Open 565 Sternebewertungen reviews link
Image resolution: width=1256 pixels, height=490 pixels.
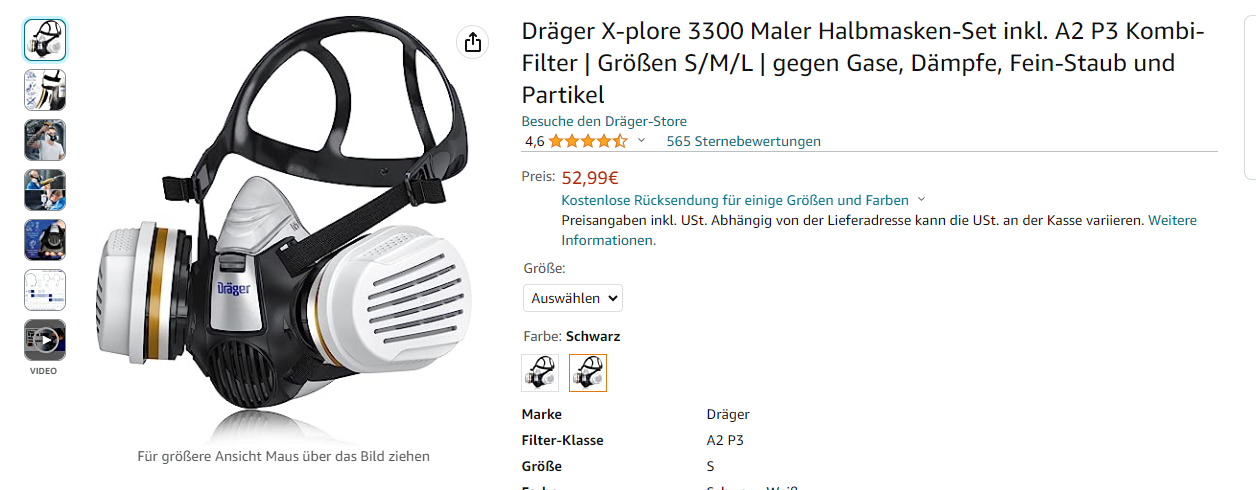click(x=743, y=141)
